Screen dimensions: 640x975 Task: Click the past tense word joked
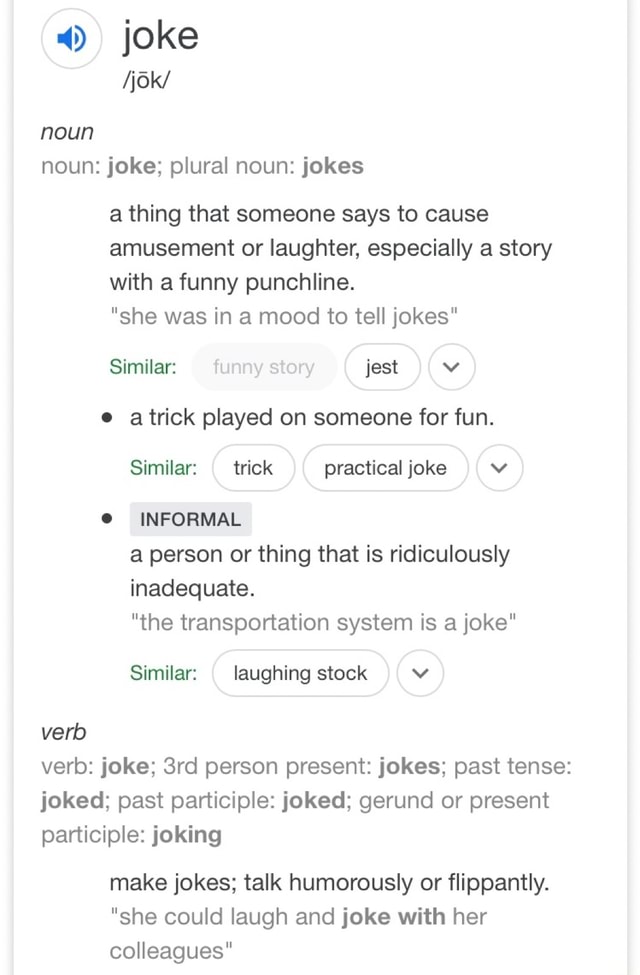(73, 800)
